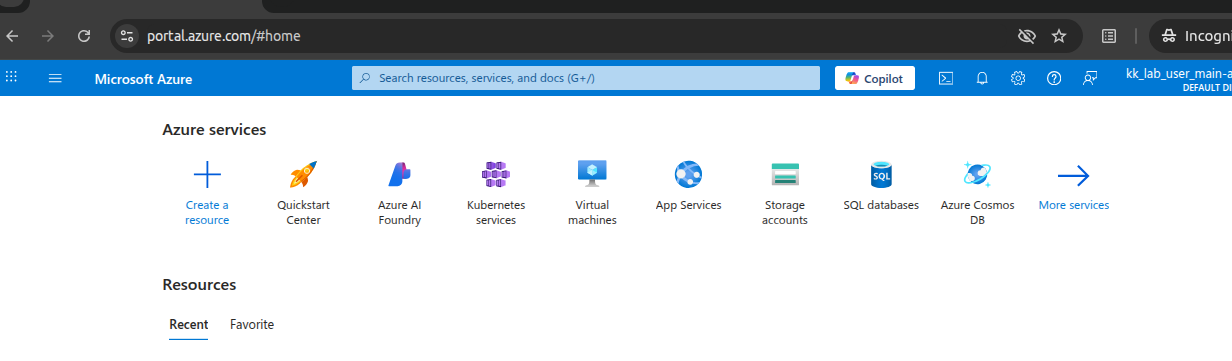The height and width of the screenshot is (361, 1232).
Task: Go back with the browser back arrow
Action: point(12,36)
